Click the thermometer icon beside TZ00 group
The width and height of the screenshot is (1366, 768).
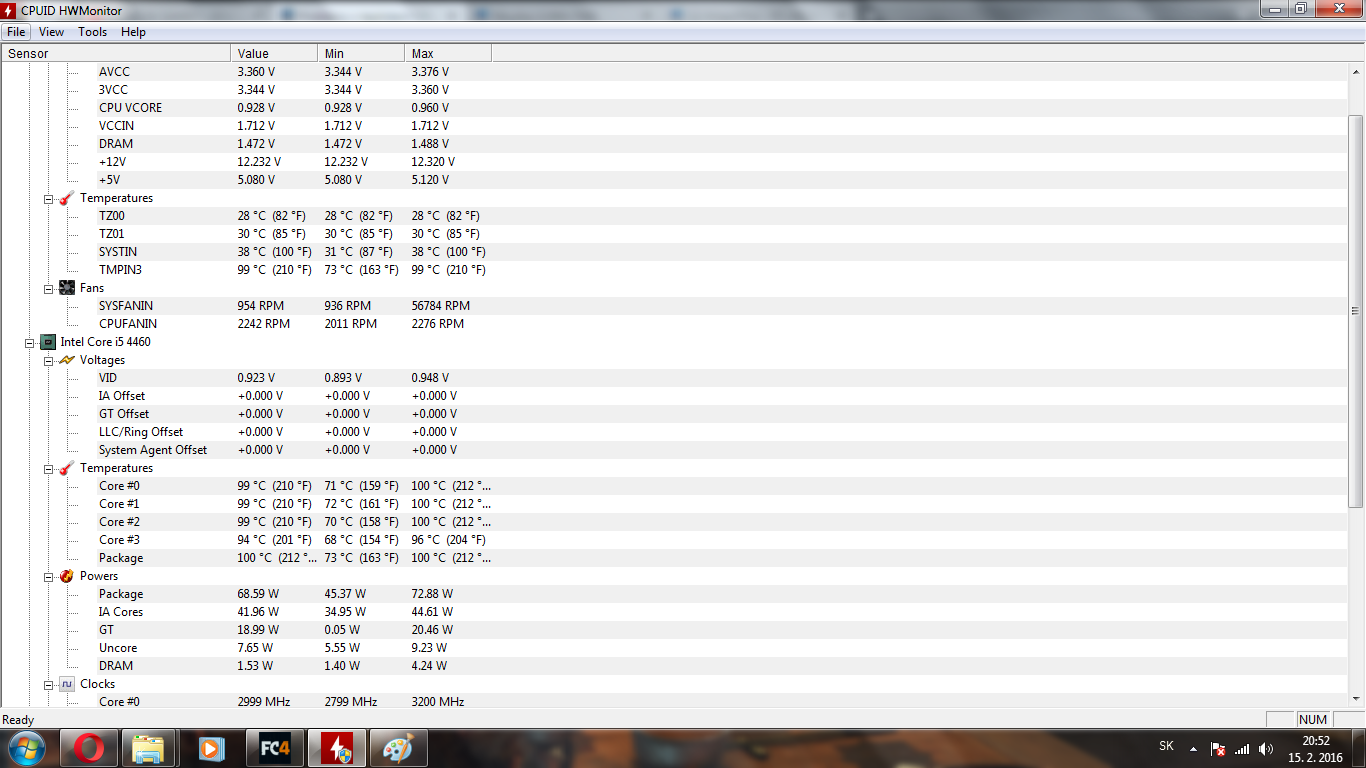(x=67, y=198)
